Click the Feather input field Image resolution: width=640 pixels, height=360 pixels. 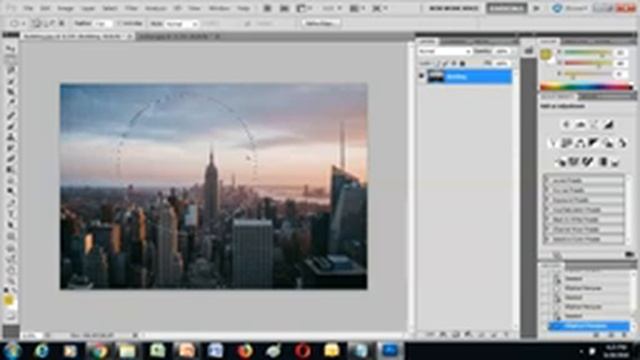click(103, 24)
